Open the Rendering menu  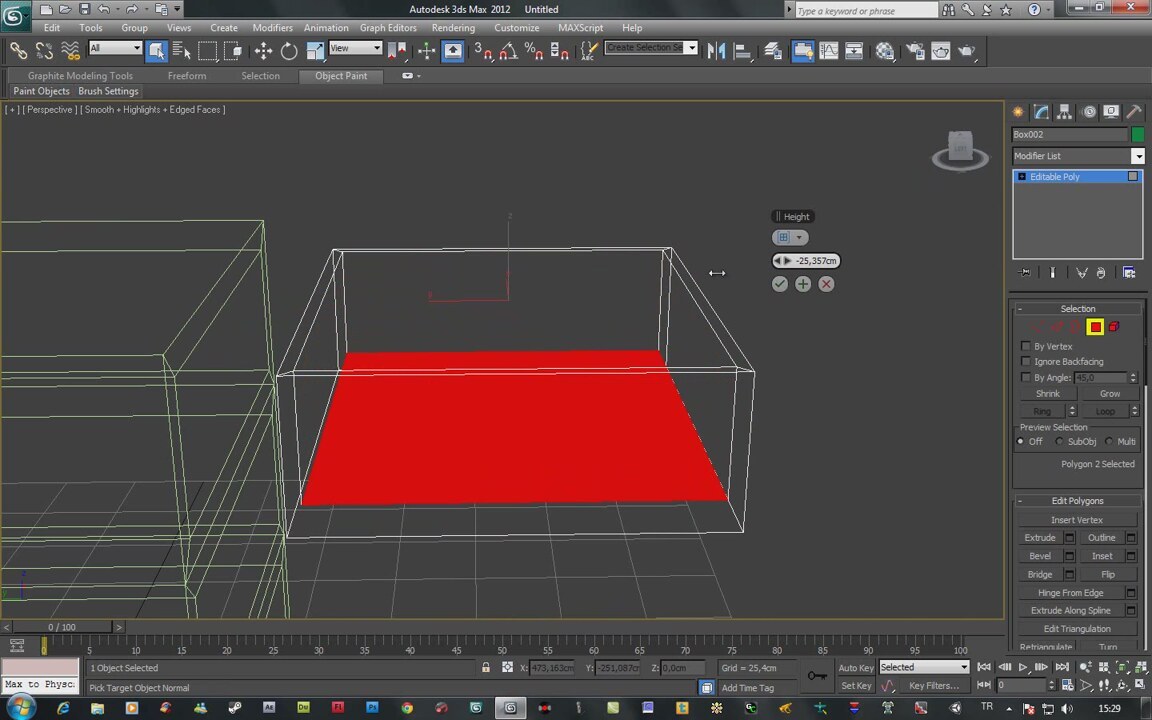pos(453,28)
